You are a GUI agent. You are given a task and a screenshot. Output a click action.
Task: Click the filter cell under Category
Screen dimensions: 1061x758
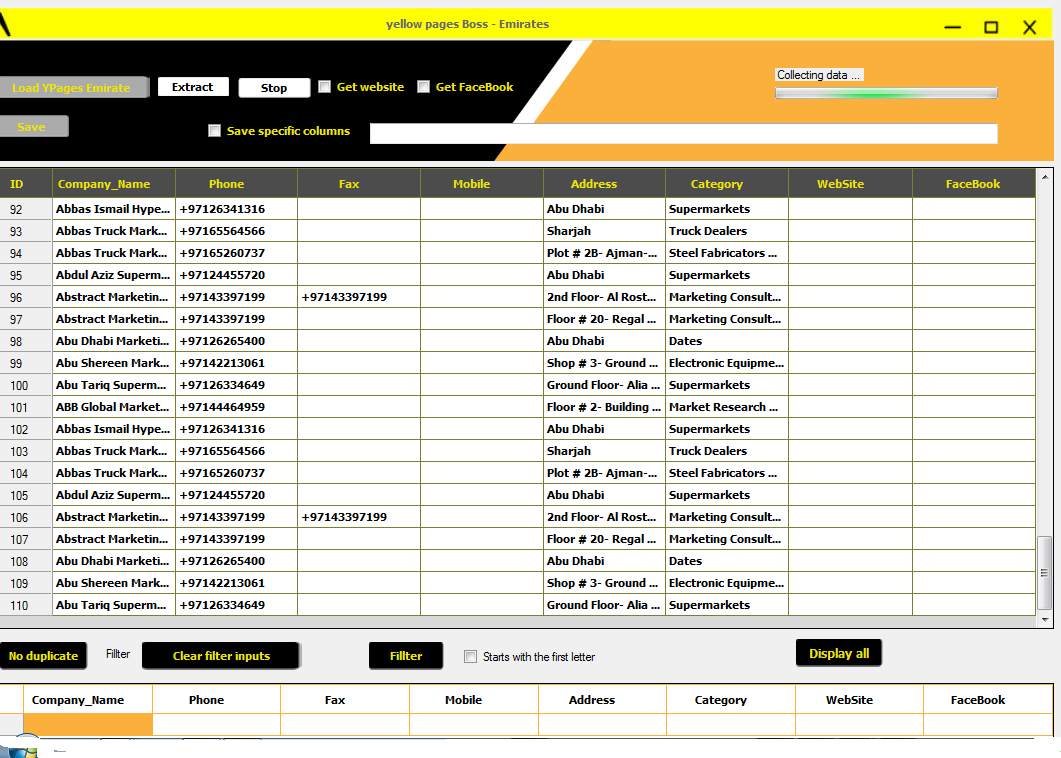coord(731,724)
